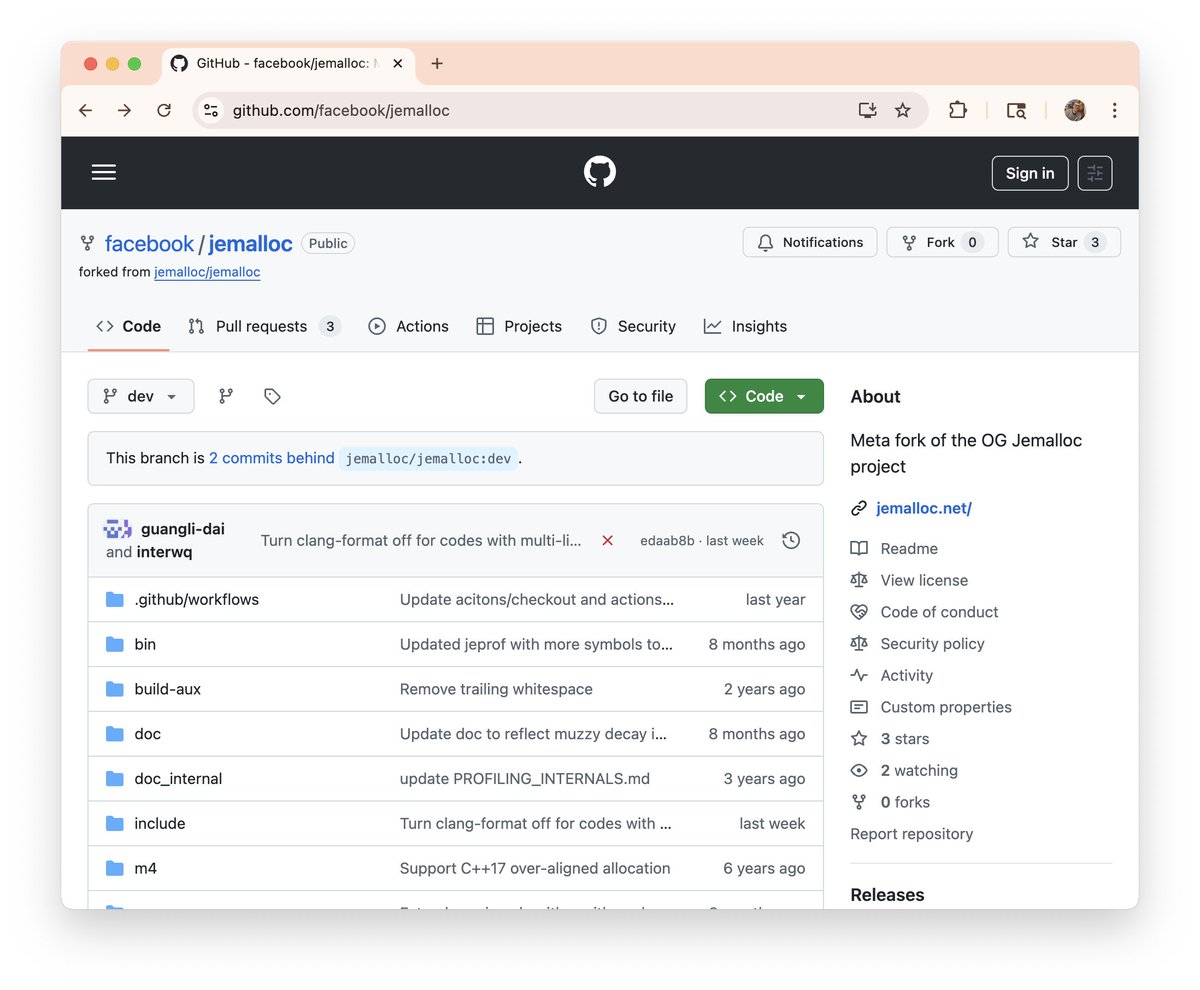Open the hamburger navigation menu
1200x990 pixels.
pyautogui.click(x=104, y=172)
